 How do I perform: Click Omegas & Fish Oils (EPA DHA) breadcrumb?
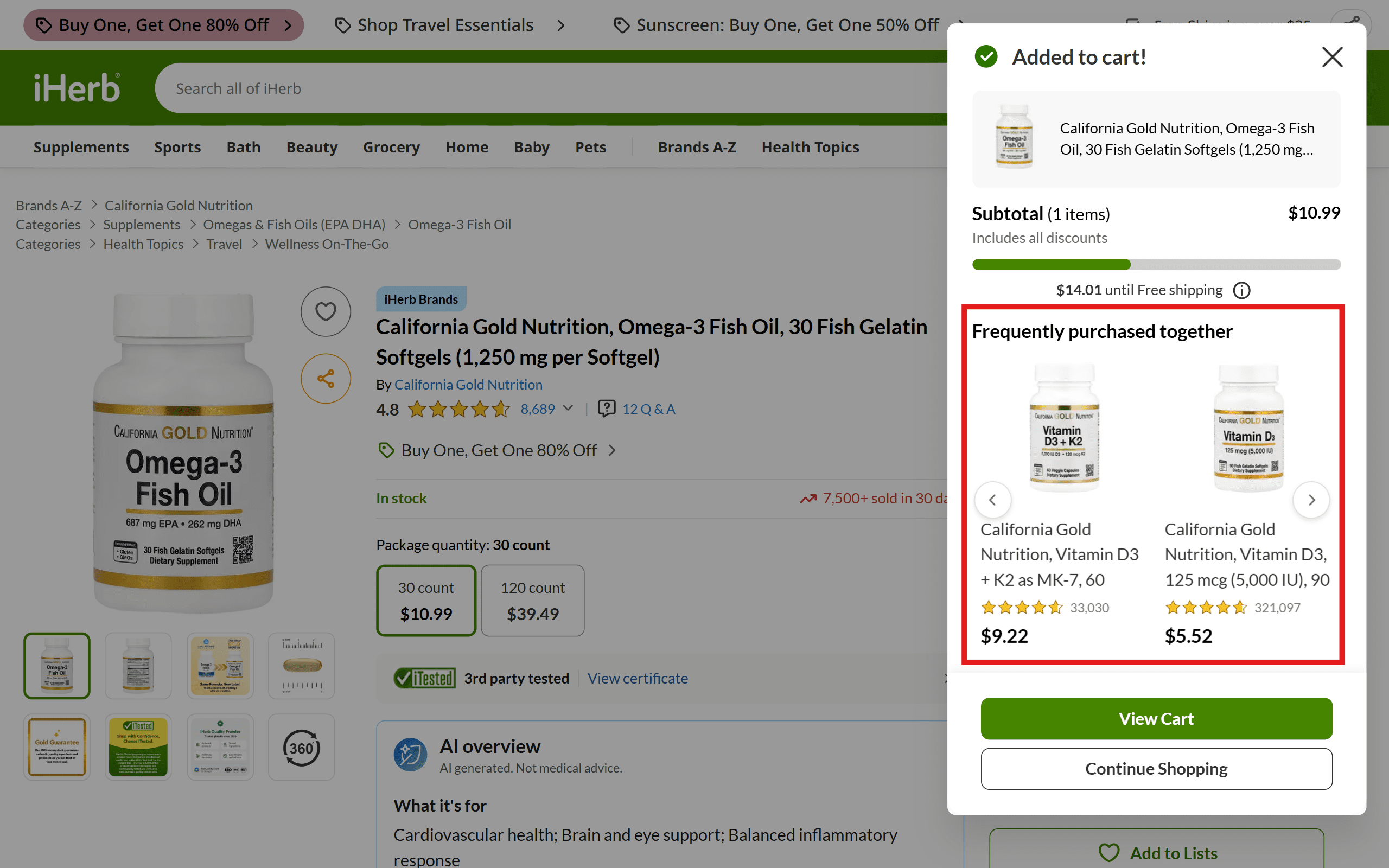294,225
